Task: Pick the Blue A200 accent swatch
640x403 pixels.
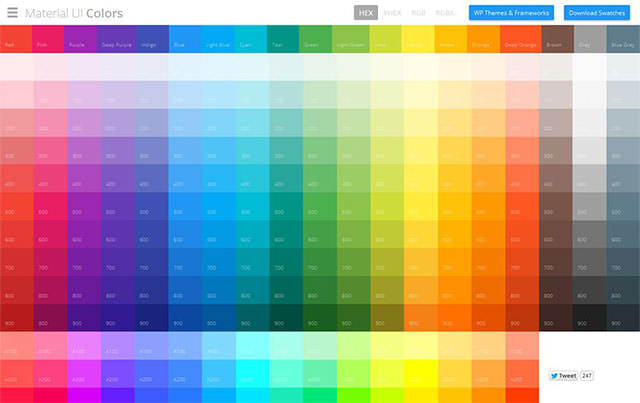Action: coord(185,374)
